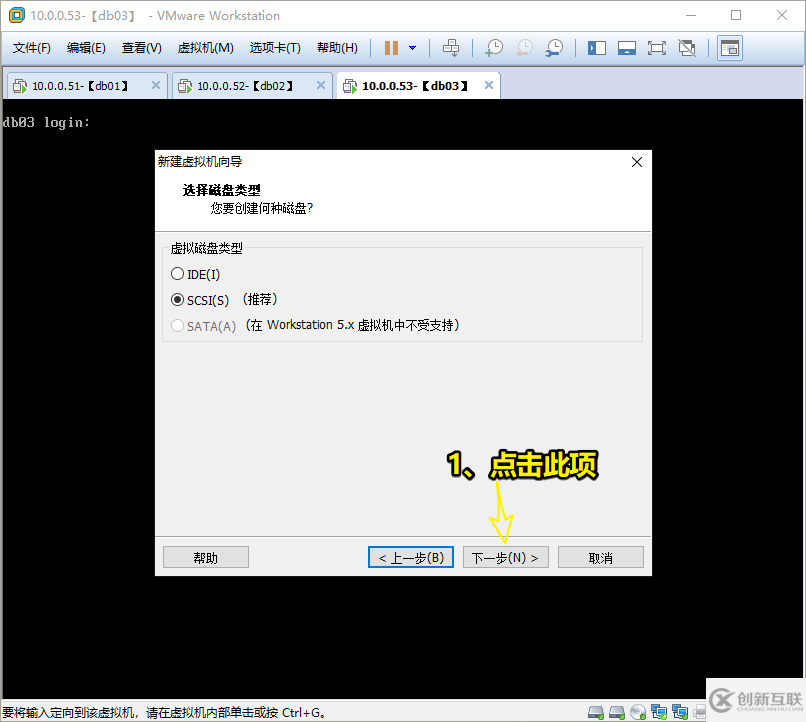Open the snapshot manager wrench-clock icon

coord(554,48)
